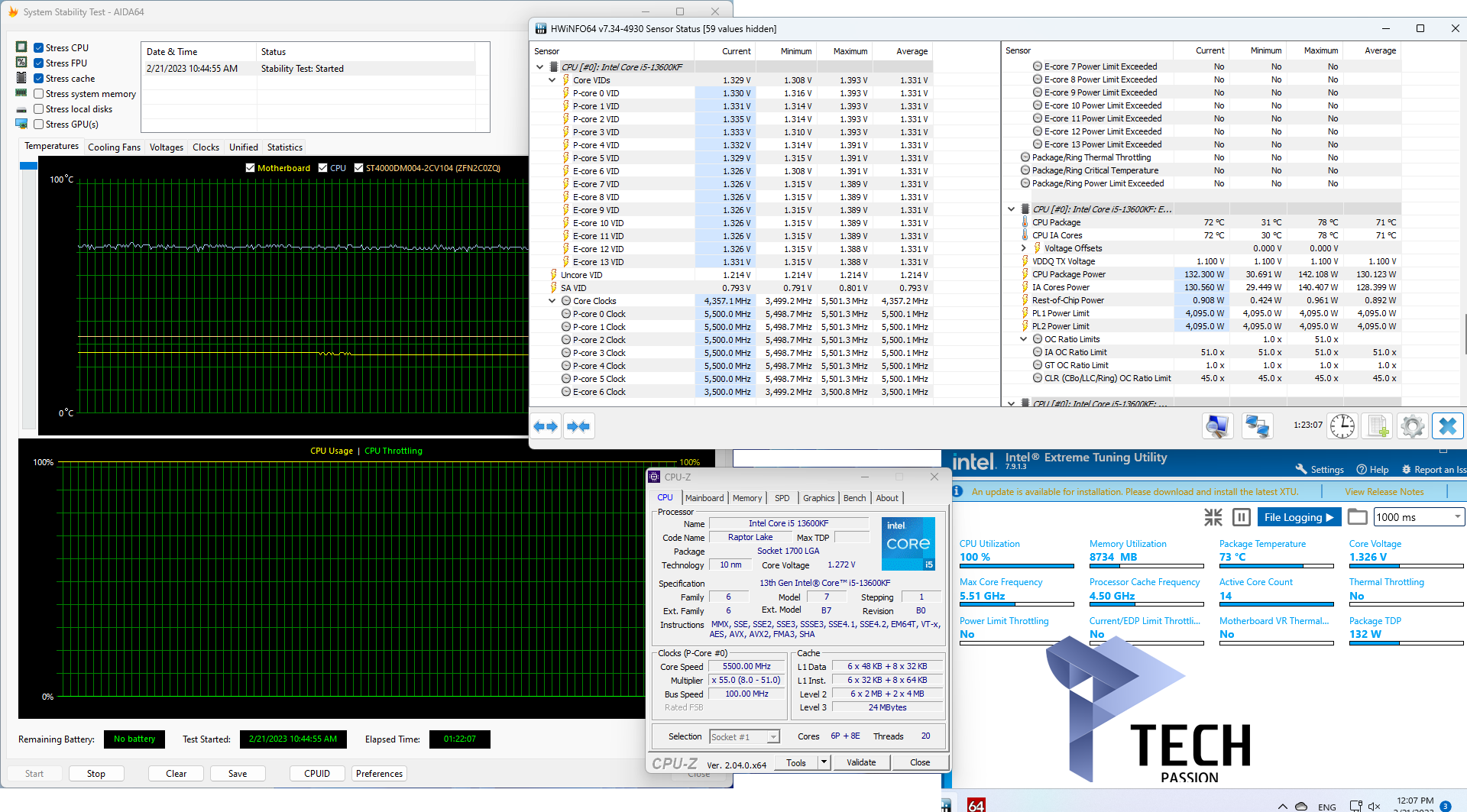Click HWiNFO log file add icon
The width and height of the screenshot is (1467, 812).
pos(1377,426)
